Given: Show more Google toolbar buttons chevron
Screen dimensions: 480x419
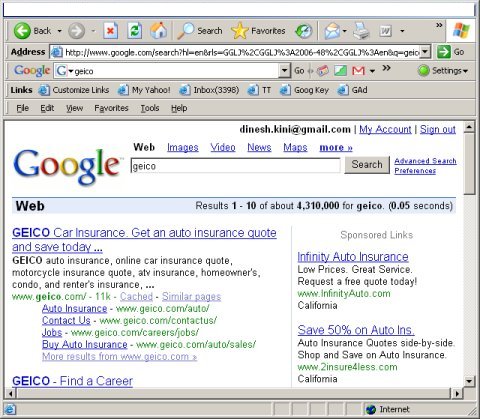Looking at the screenshot, I should coord(386,68).
